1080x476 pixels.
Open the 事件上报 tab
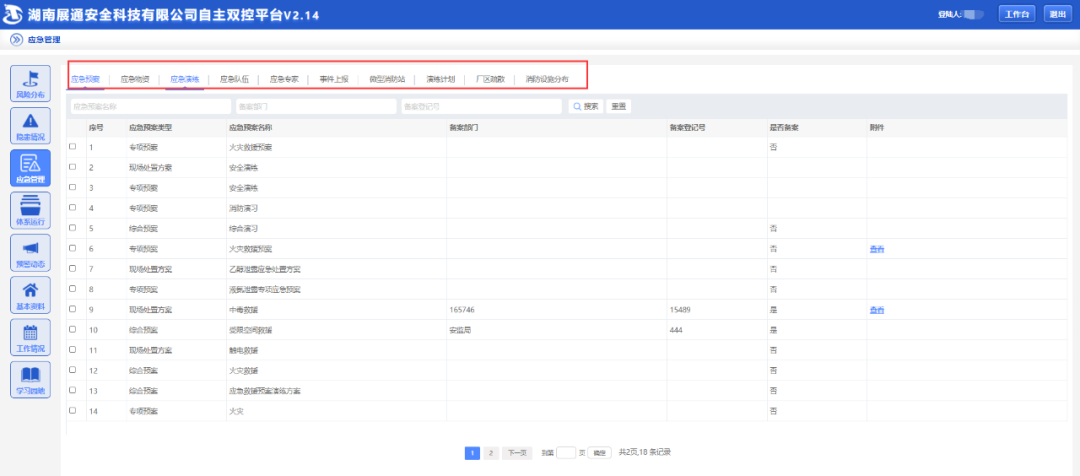[x=334, y=79]
